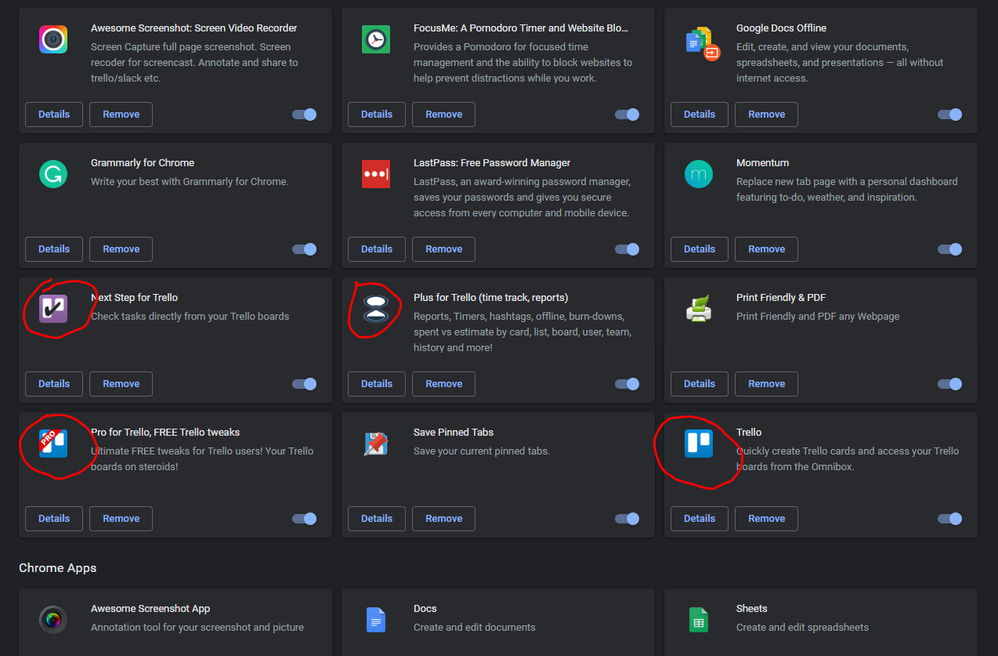Toggle off the Momentum extension
Viewport: 998px width, 656px height.
click(950, 249)
